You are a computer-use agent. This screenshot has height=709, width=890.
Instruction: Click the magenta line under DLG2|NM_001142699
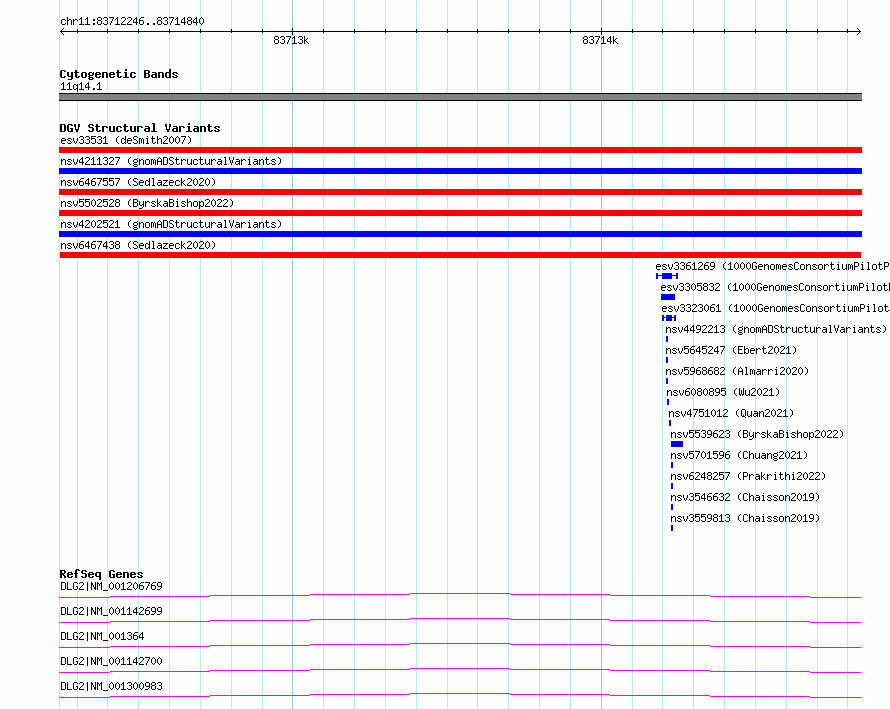[x=460, y=620]
